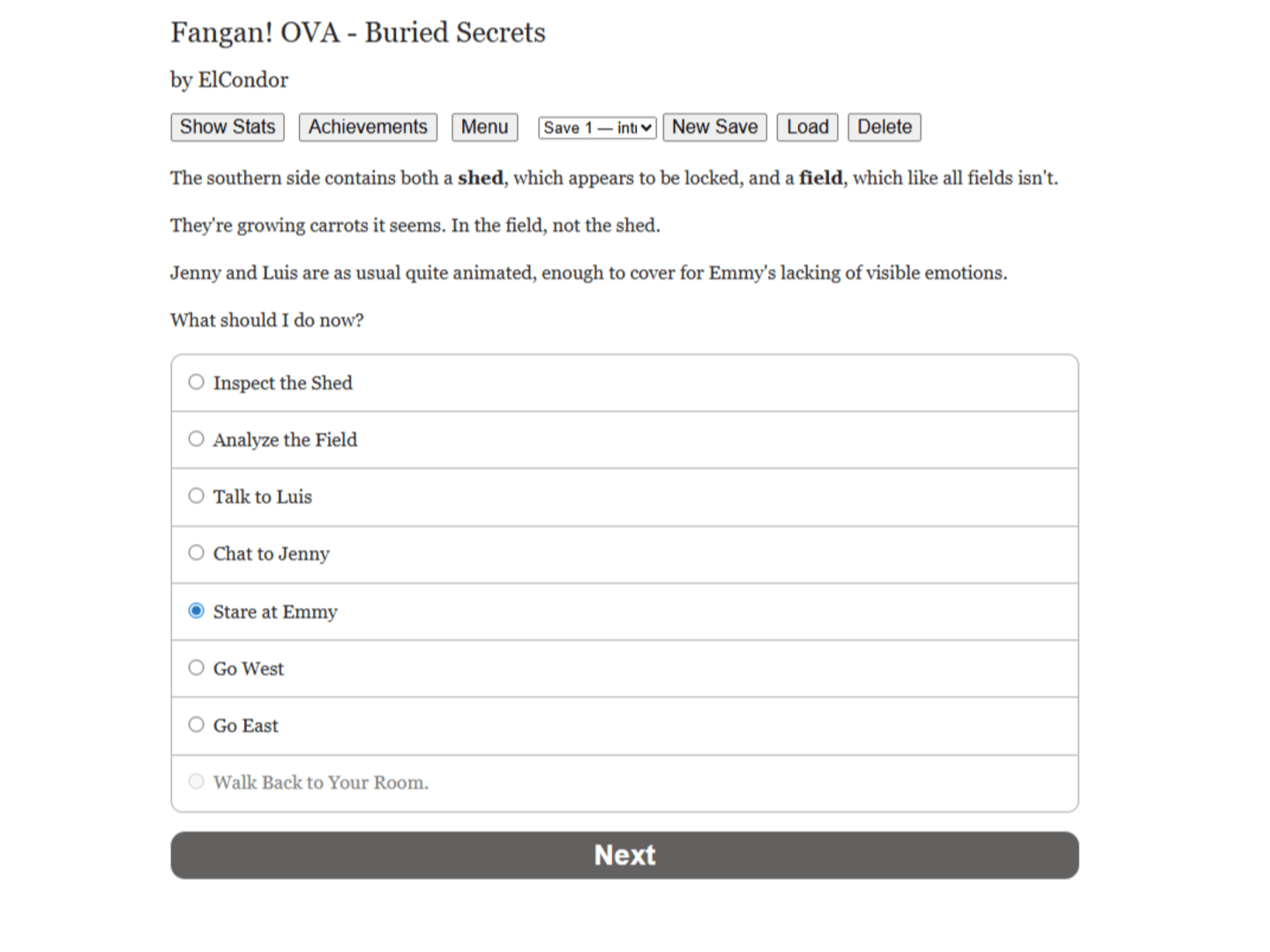
Task: Choose the Analyze the Field option
Action: point(196,439)
